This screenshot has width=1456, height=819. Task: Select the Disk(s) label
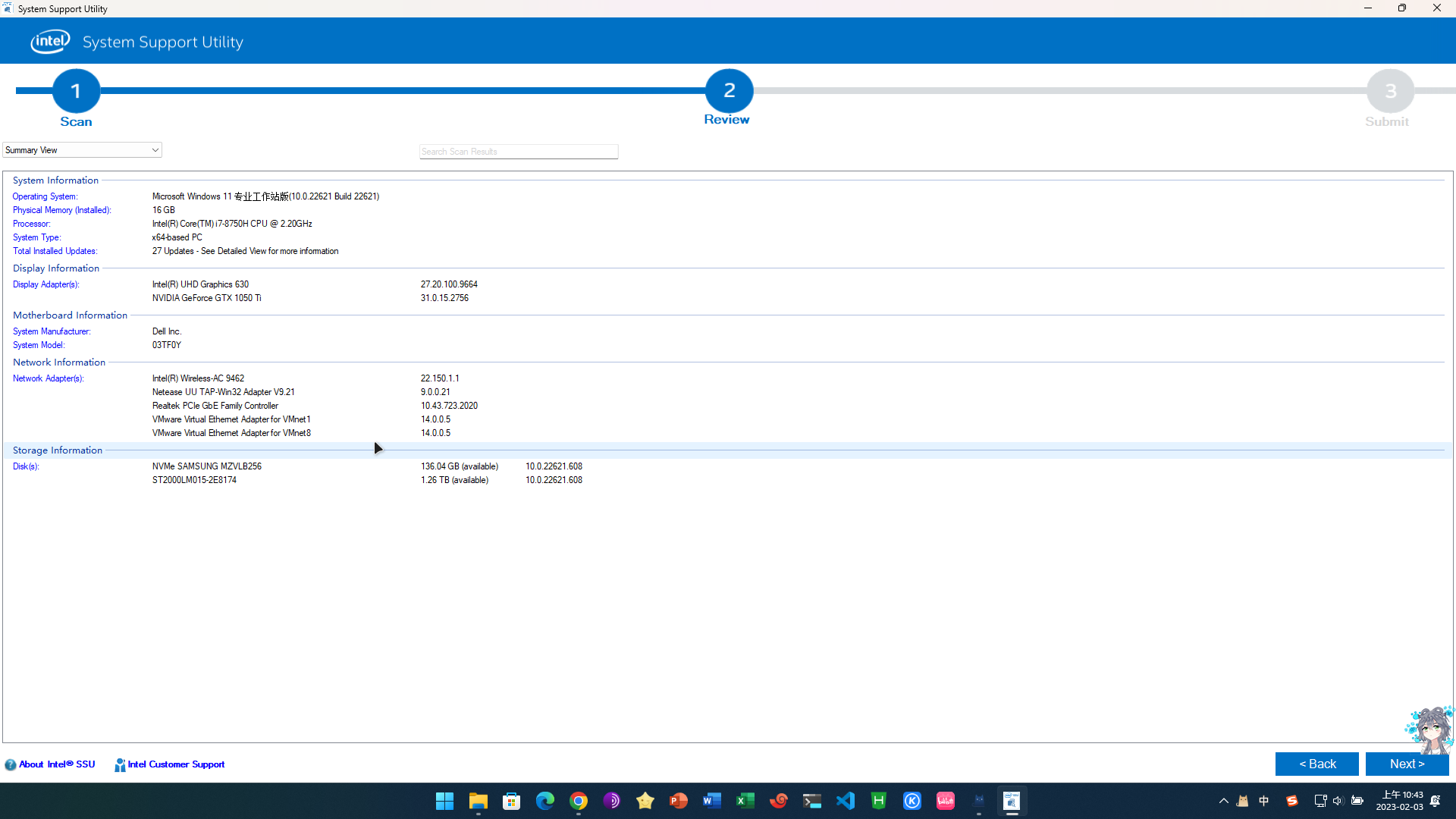pos(26,466)
